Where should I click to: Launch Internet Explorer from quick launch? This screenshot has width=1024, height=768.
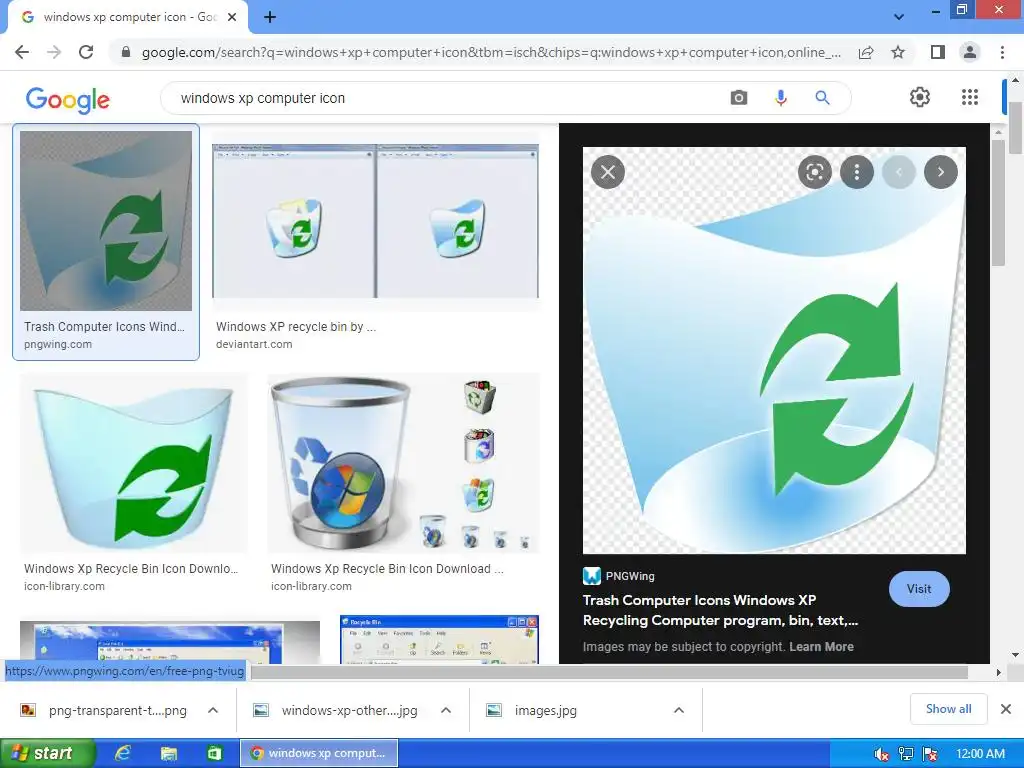pos(122,754)
